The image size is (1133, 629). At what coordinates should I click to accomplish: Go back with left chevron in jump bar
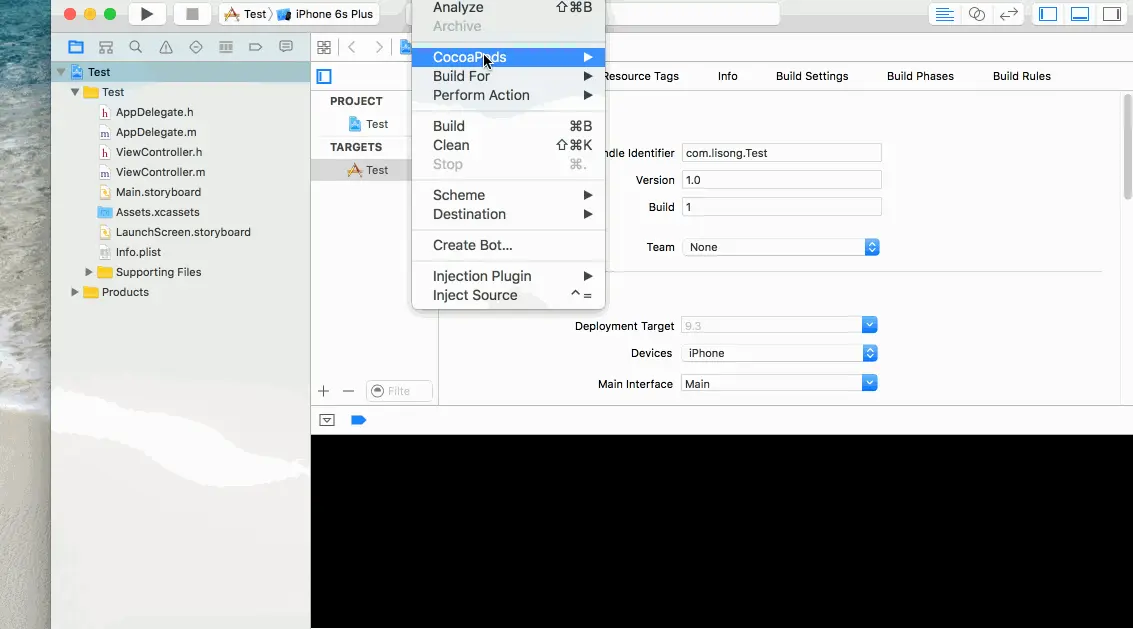pos(352,47)
